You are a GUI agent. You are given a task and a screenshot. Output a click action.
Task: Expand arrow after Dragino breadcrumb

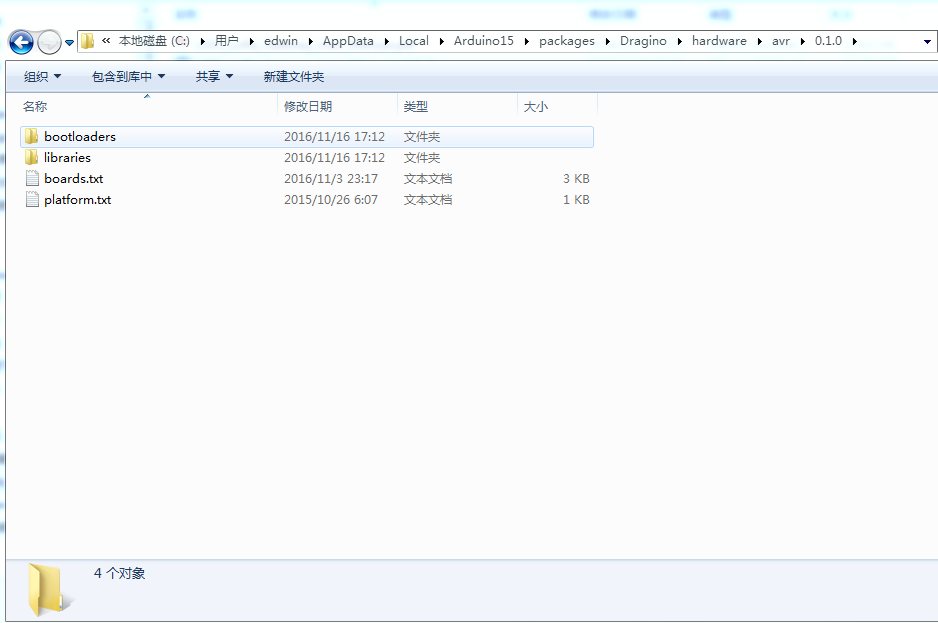click(680, 41)
